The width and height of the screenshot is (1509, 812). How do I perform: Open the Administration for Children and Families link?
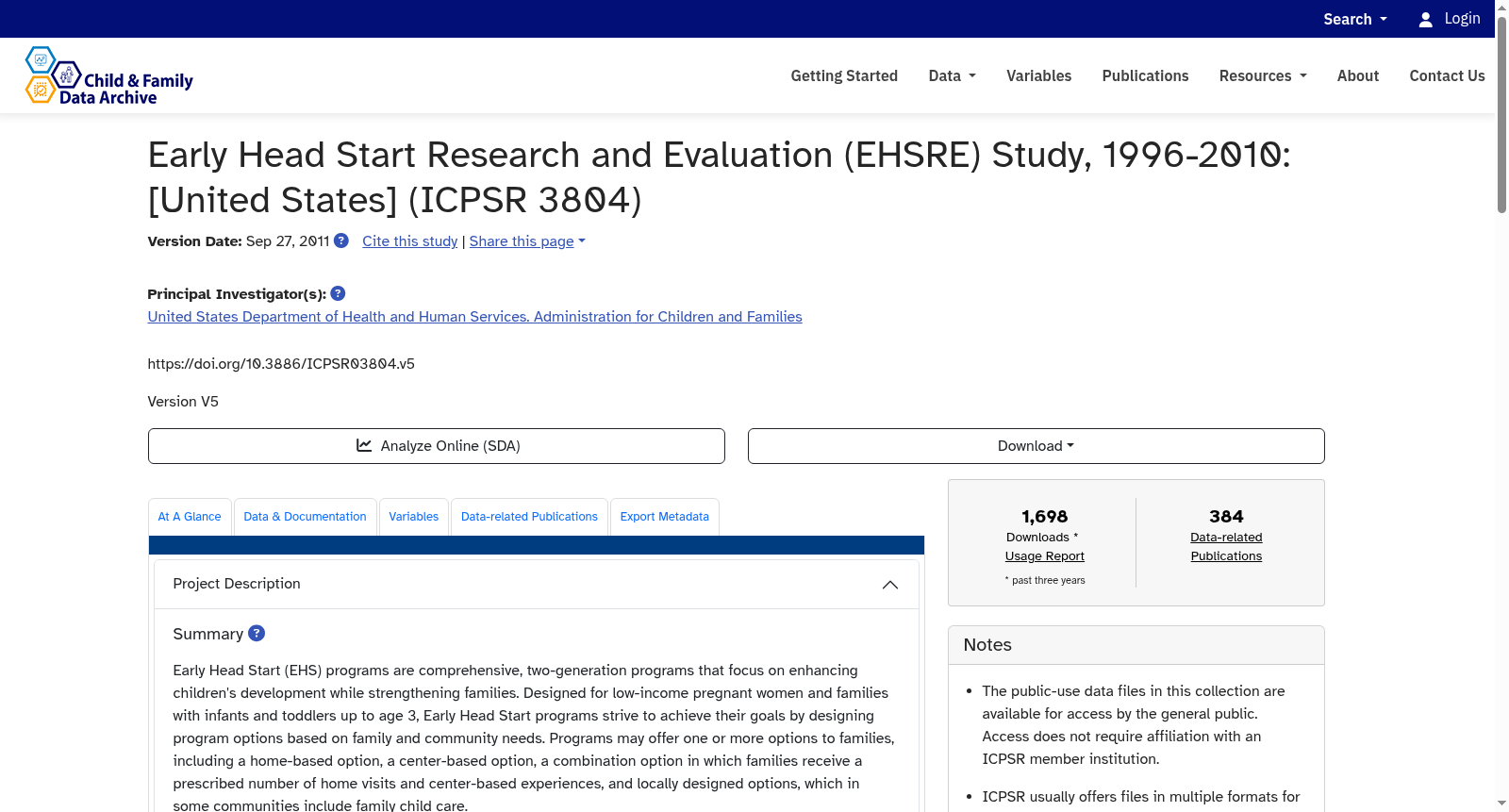click(474, 317)
